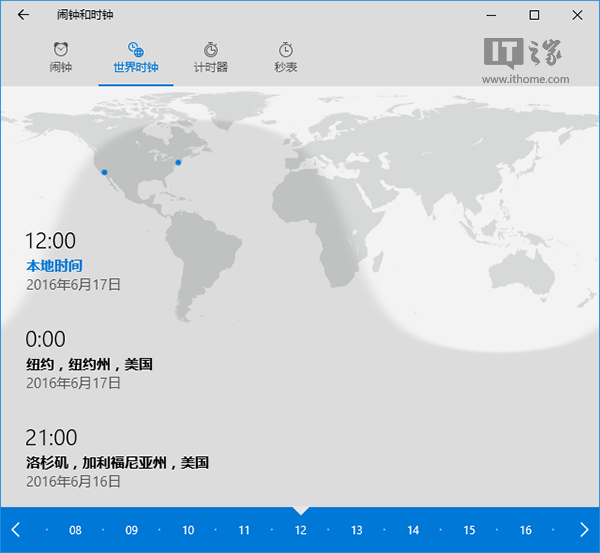600x553 pixels.
Task: Move the timeline to later hours with right arrow
Action: point(584,530)
